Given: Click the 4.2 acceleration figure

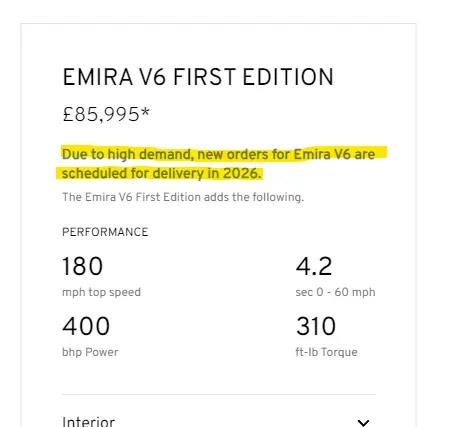Looking at the screenshot, I should [314, 266].
